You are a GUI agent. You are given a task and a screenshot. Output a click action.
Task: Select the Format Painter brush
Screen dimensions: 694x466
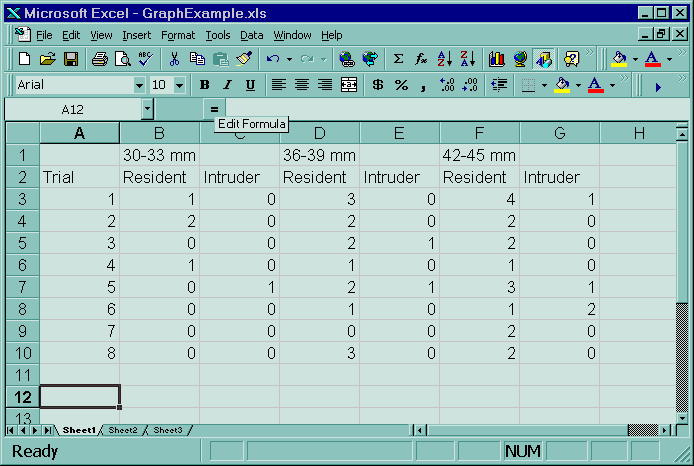point(244,58)
